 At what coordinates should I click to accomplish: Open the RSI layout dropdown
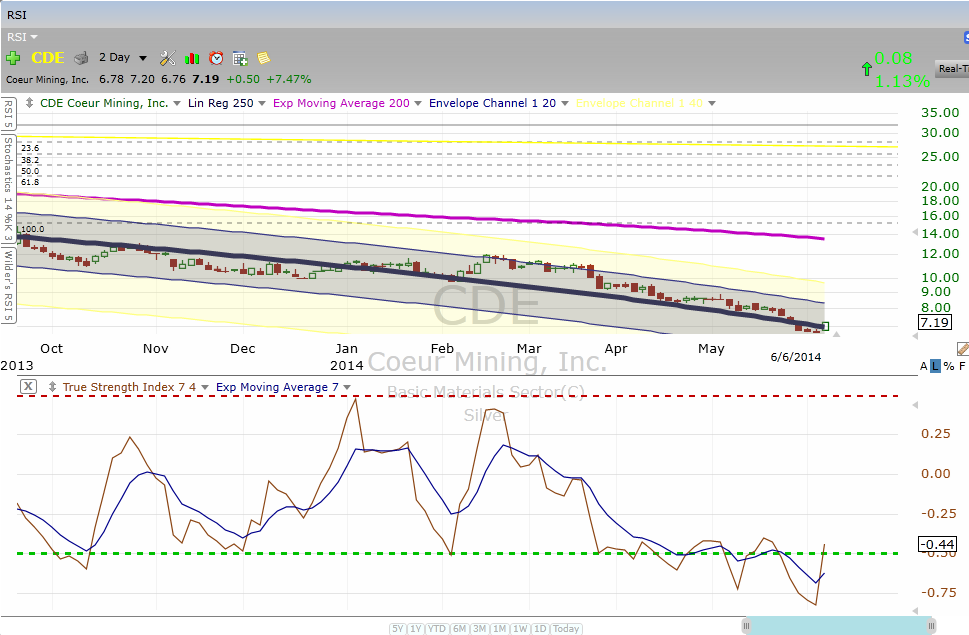click(22, 37)
